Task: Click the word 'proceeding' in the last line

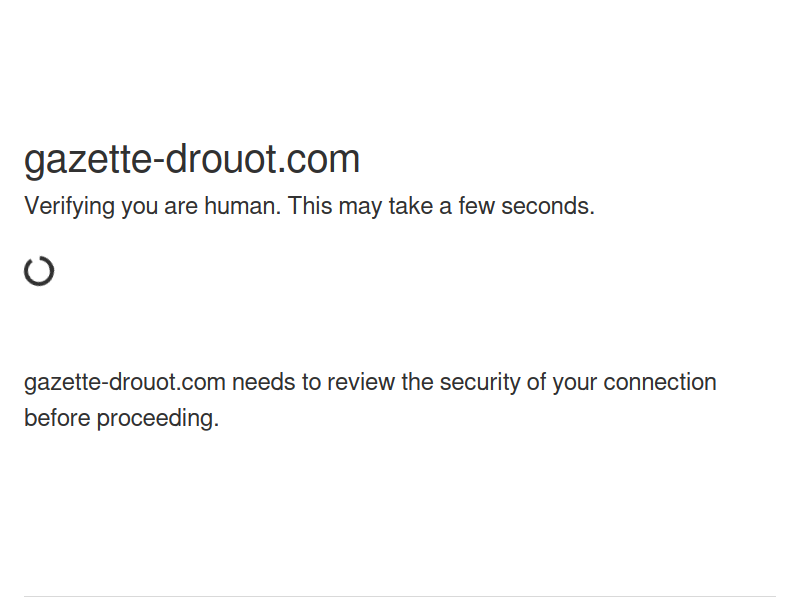Action: (x=158, y=418)
